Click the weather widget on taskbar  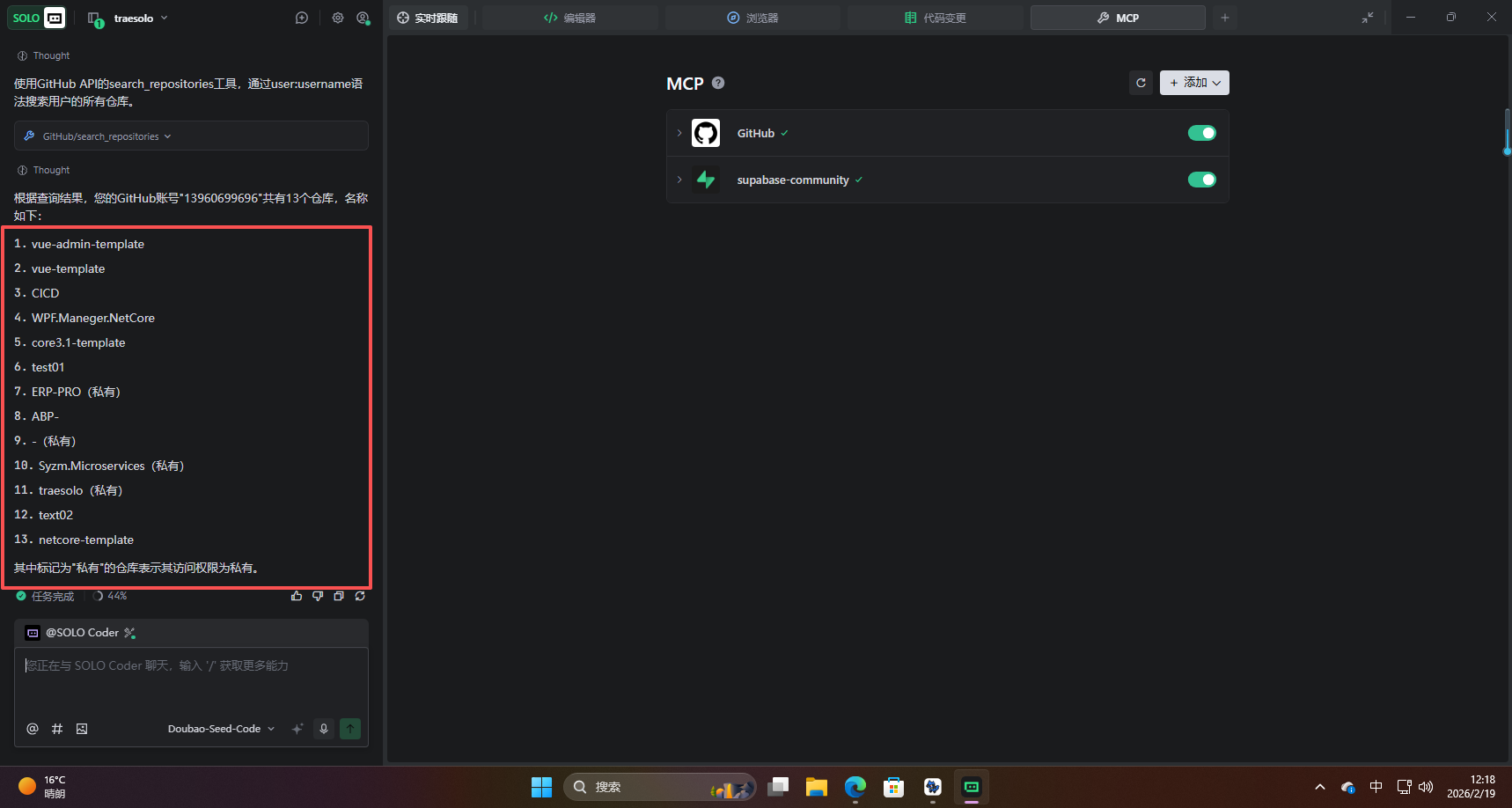coord(42,787)
